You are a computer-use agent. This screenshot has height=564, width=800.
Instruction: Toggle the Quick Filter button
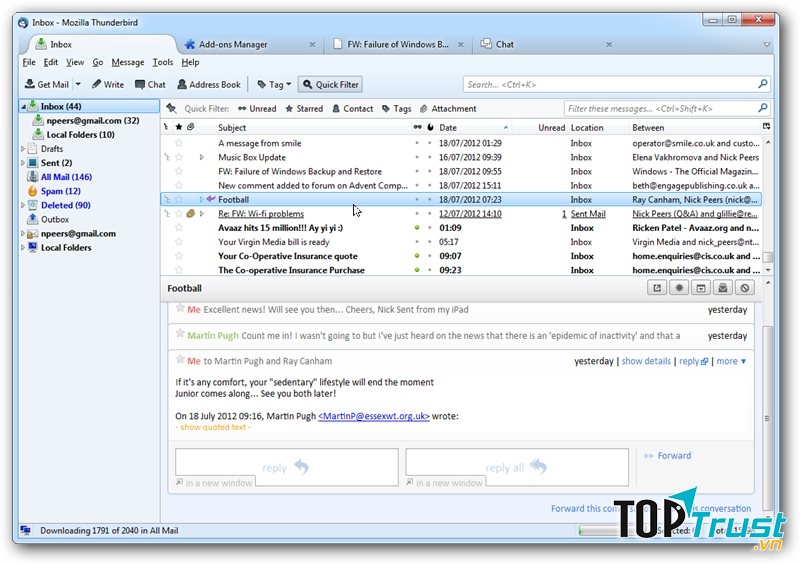pyautogui.click(x=331, y=84)
